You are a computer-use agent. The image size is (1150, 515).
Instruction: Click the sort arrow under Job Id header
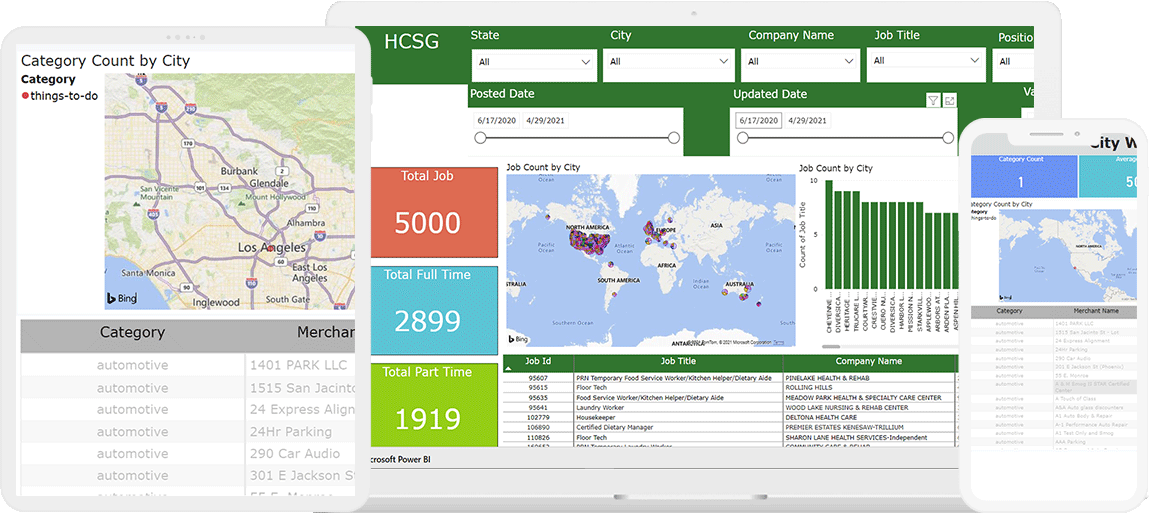tap(509, 369)
